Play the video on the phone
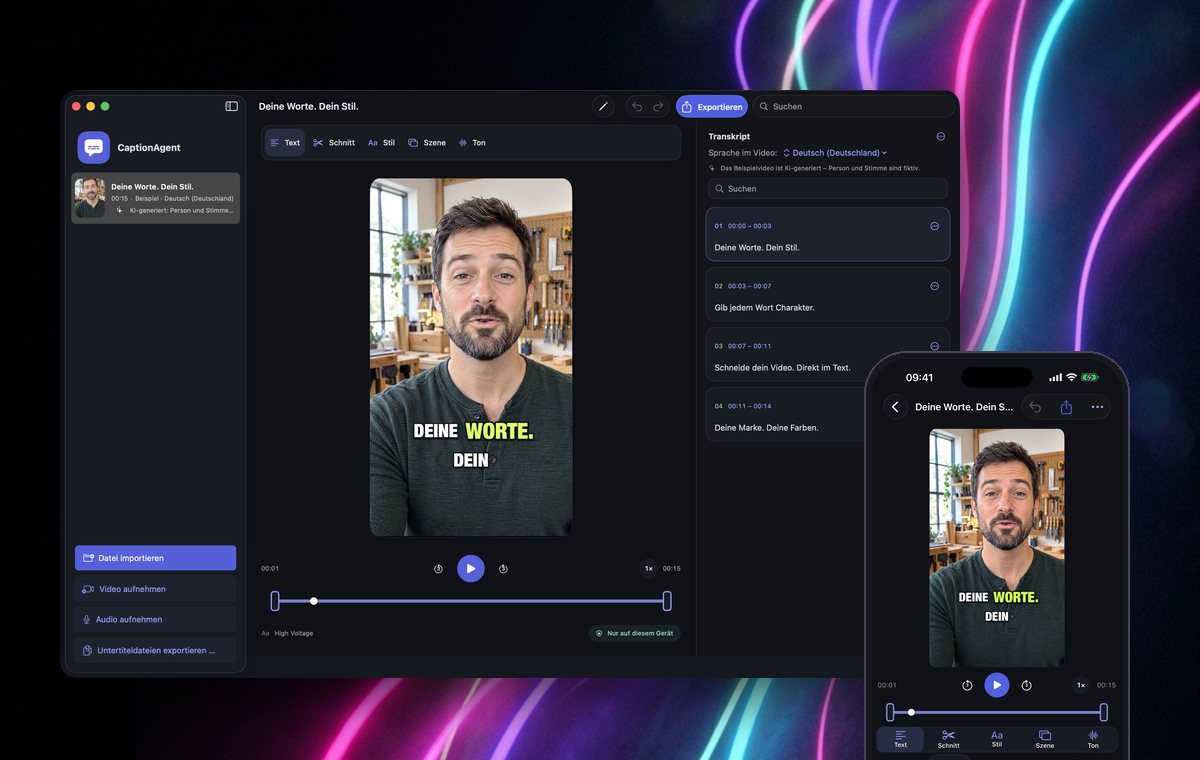 (x=997, y=685)
